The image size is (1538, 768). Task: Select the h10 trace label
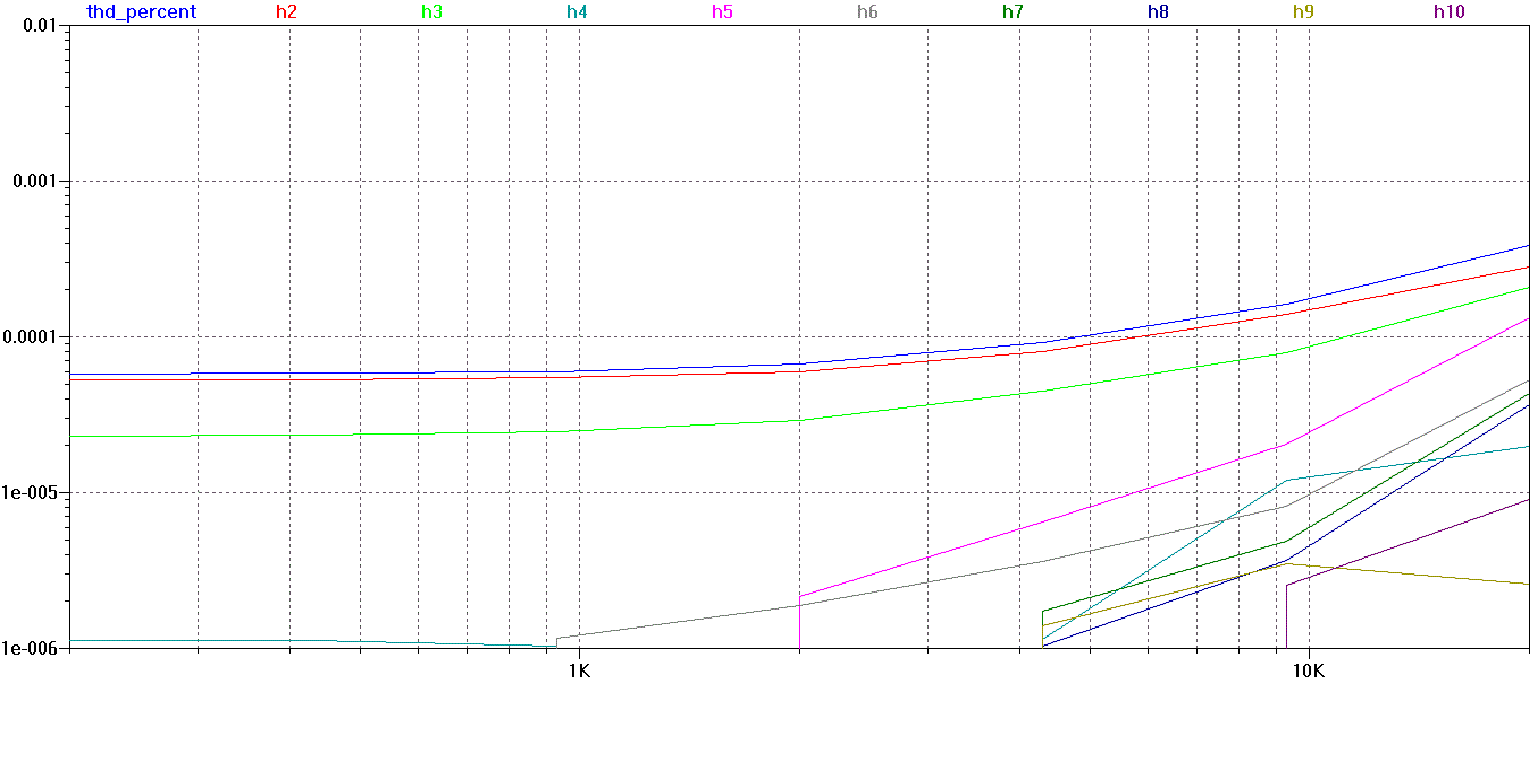[x=1449, y=13]
